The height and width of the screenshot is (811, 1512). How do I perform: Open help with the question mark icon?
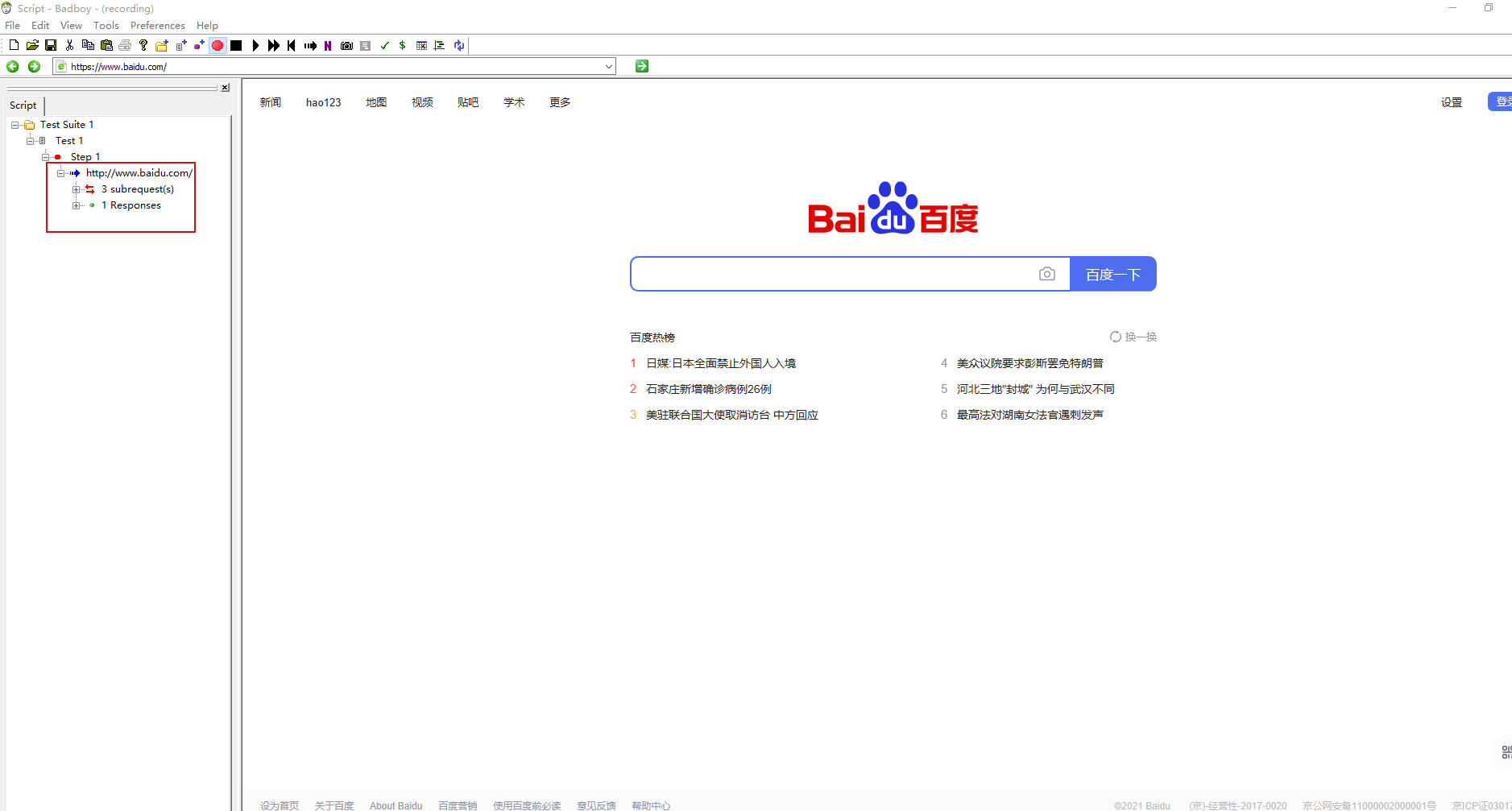[x=143, y=45]
